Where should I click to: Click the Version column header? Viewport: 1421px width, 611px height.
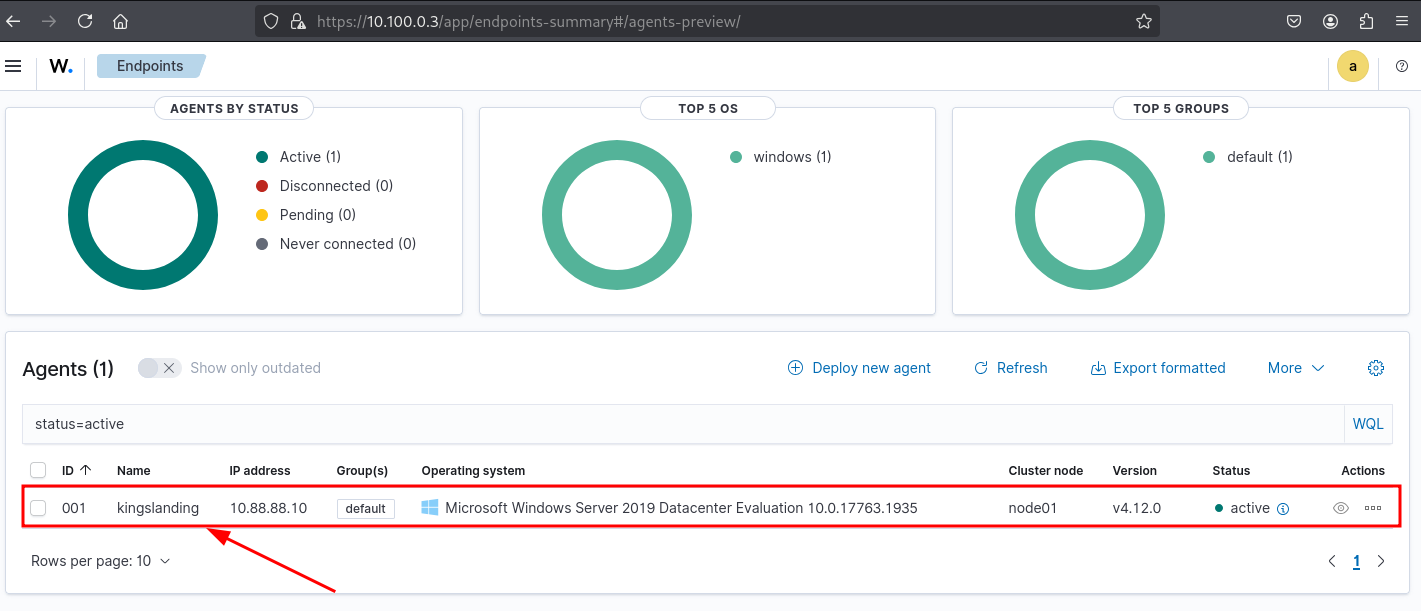(x=1135, y=470)
